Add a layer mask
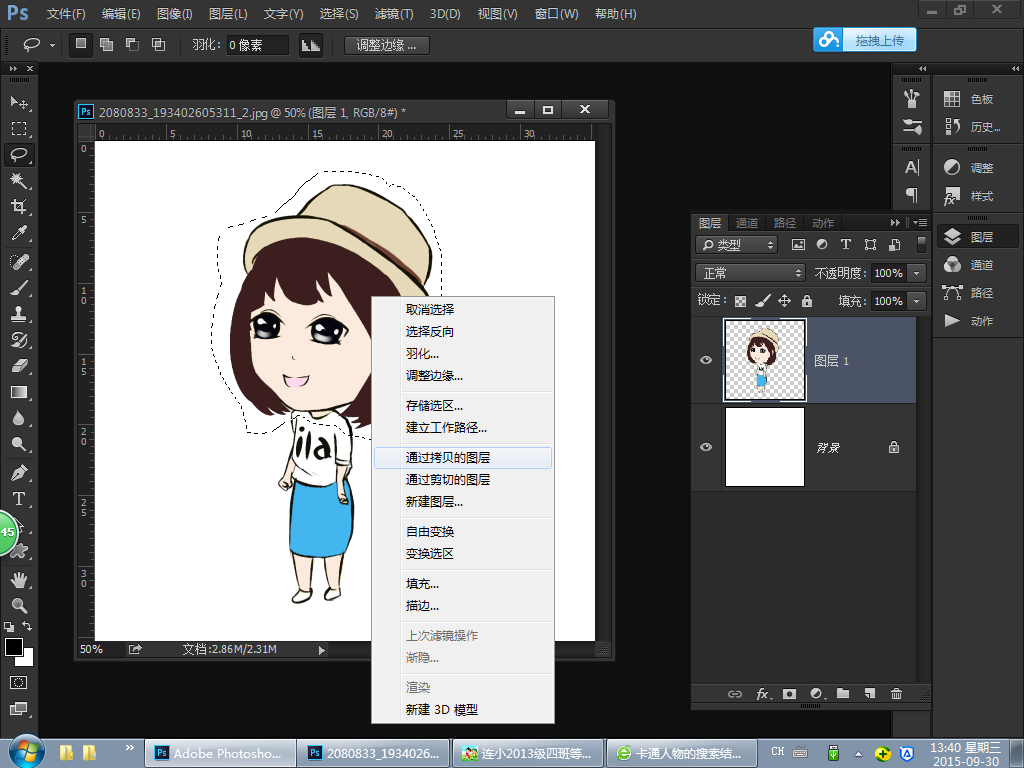Viewport: 1024px width, 768px height. point(790,694)
